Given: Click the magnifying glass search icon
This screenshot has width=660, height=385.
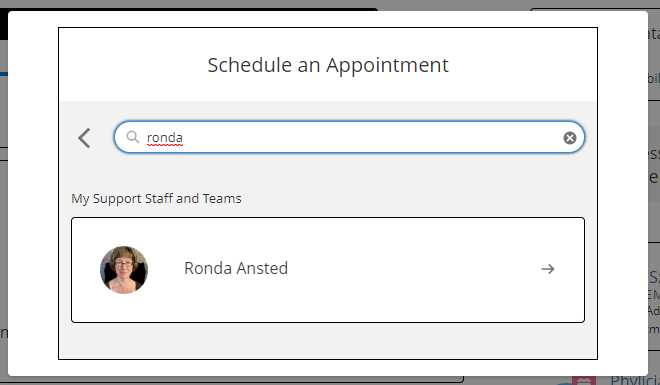Looking at the screenshot, I should [133, 137].
